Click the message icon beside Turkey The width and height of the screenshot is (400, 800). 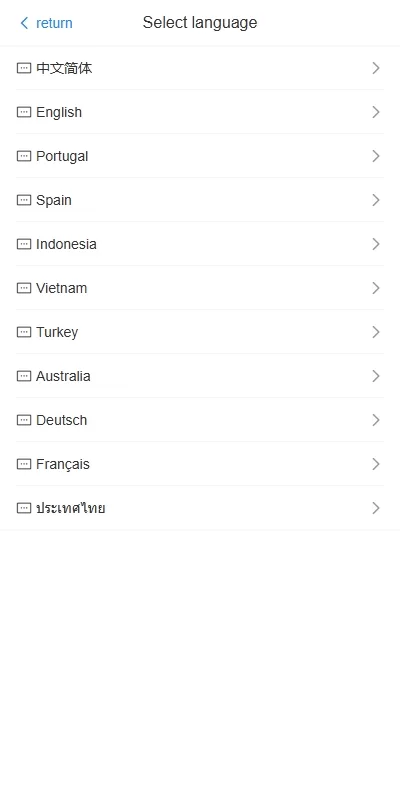tap(24, 332)
